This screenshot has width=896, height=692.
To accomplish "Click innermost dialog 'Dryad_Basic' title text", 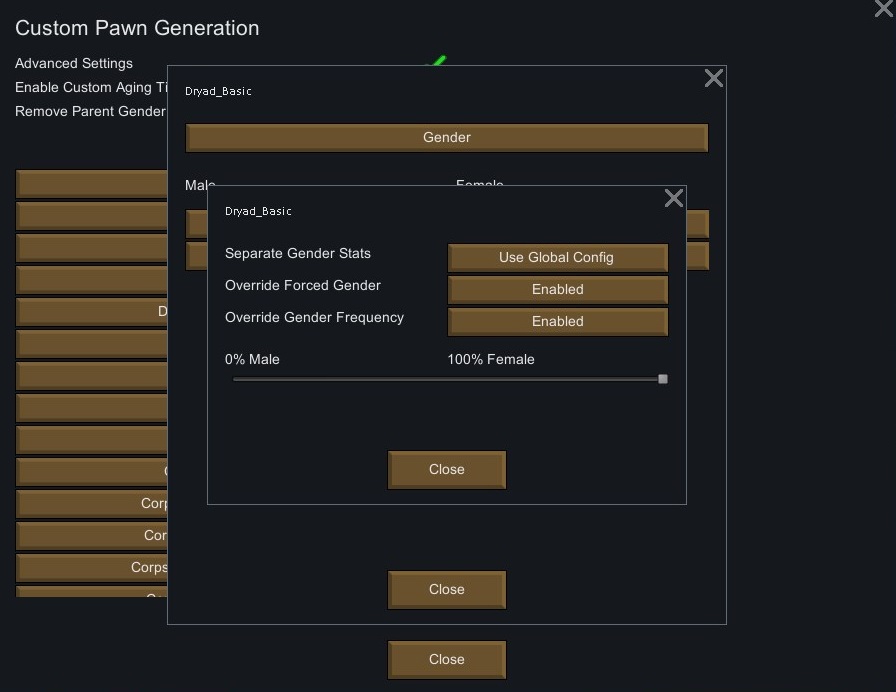I will click(x=258, y=211).
